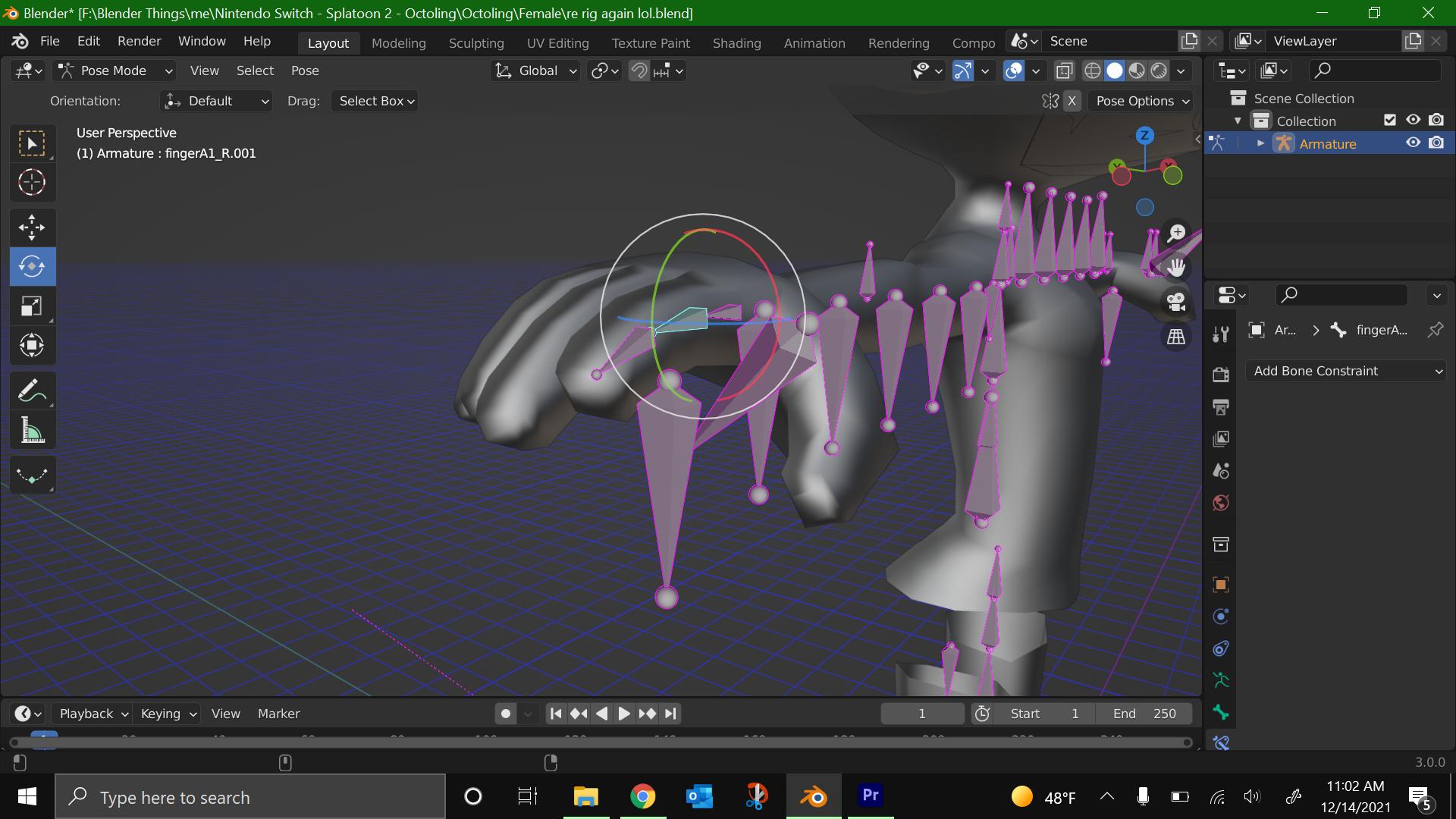
Task: Click the viewport zoom magnifier icon
Action: [x=1176, y=233]
